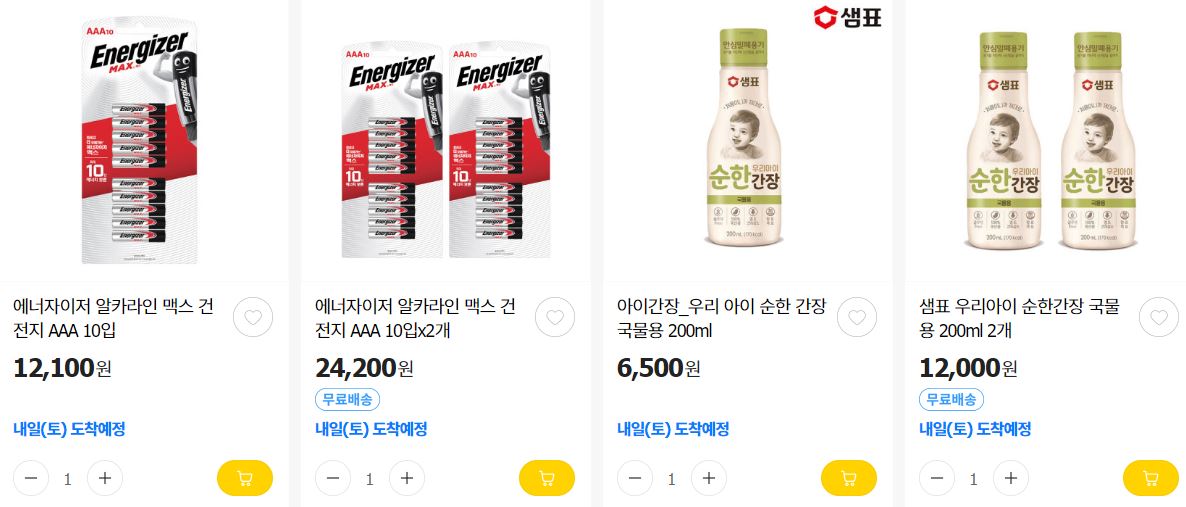
Task: Decrease quantity of 12,000원 soy sauce set
Action: point(937,478)
